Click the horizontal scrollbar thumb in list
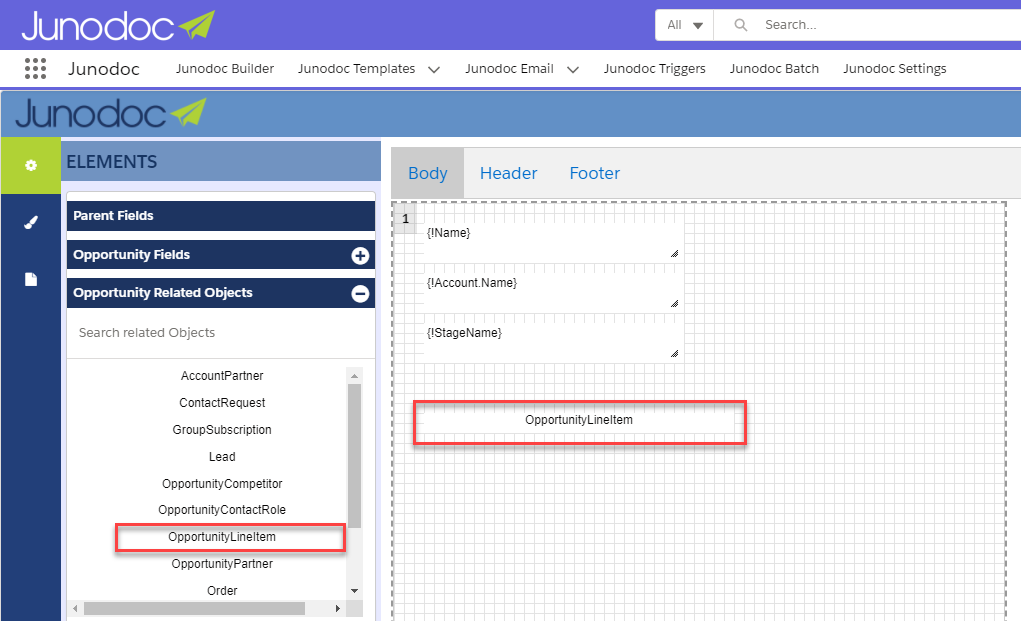Viewport: 1021px width, 621px height. coord(194,609)
